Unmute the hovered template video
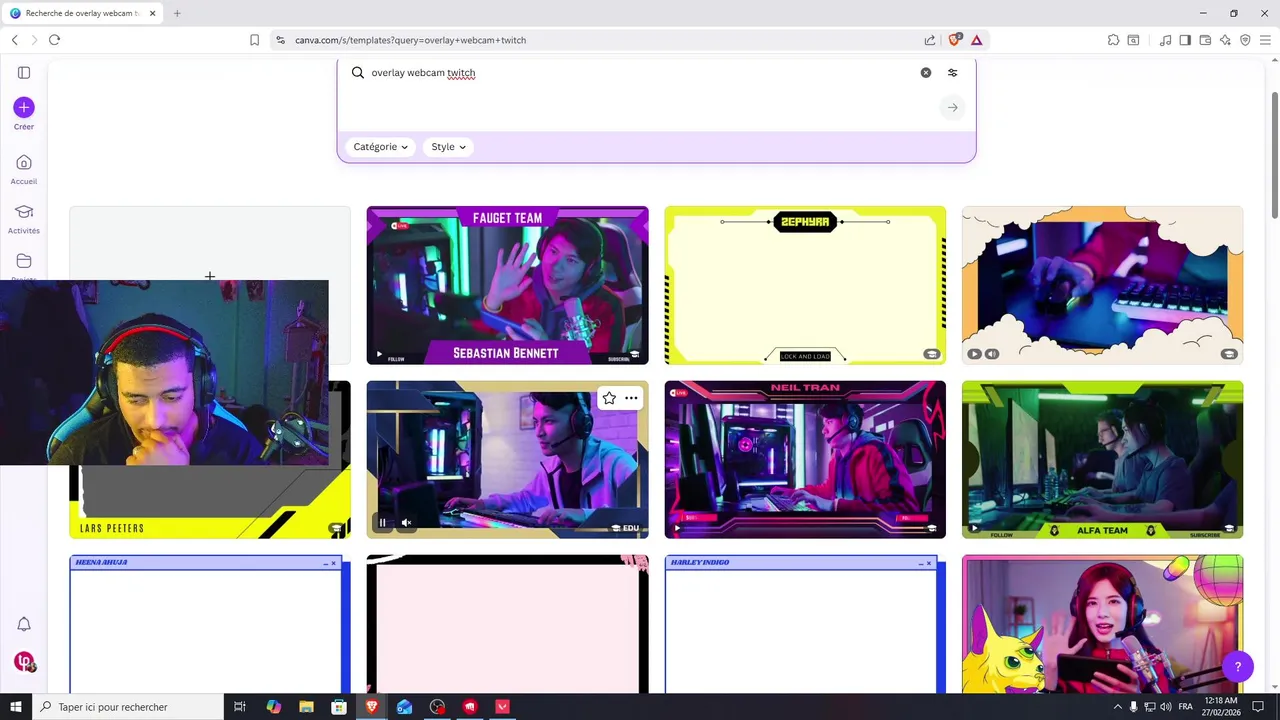Viewport: 1280px width, 720px height. click(x=406, y=523)
